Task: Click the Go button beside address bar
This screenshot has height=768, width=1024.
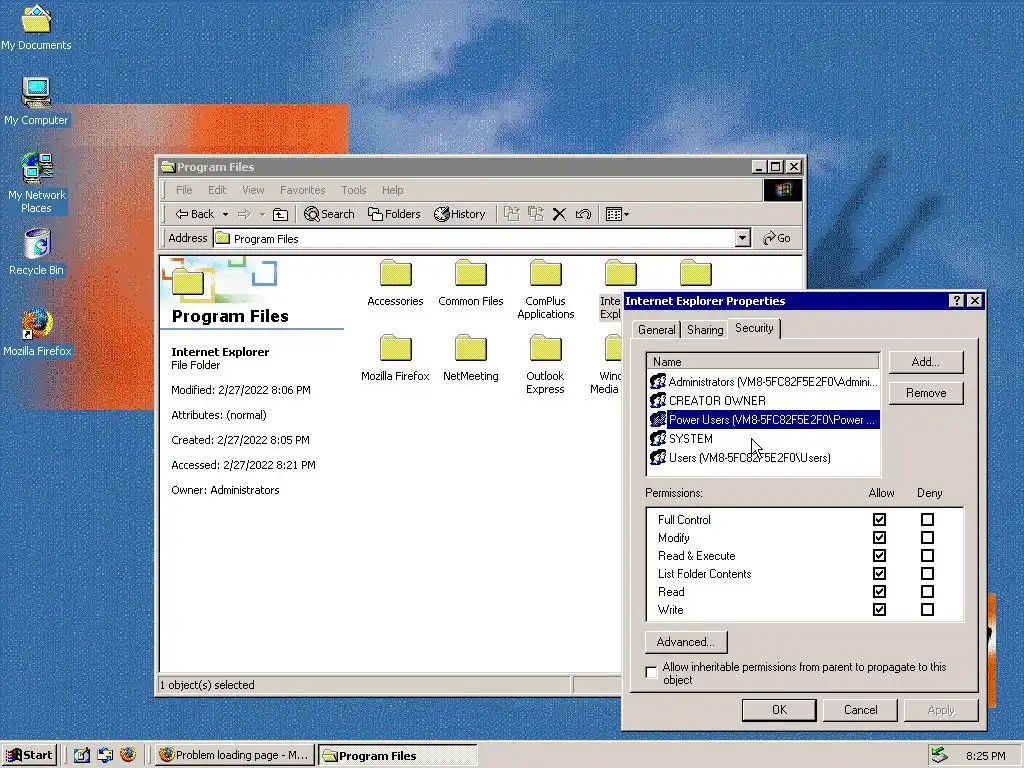Action: 777,238
